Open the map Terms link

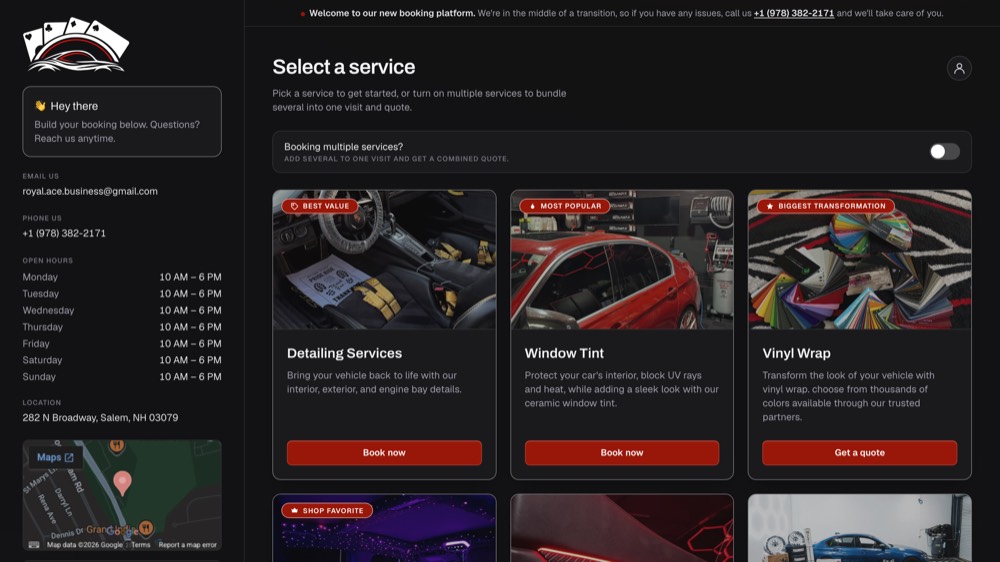click(140, 545)
